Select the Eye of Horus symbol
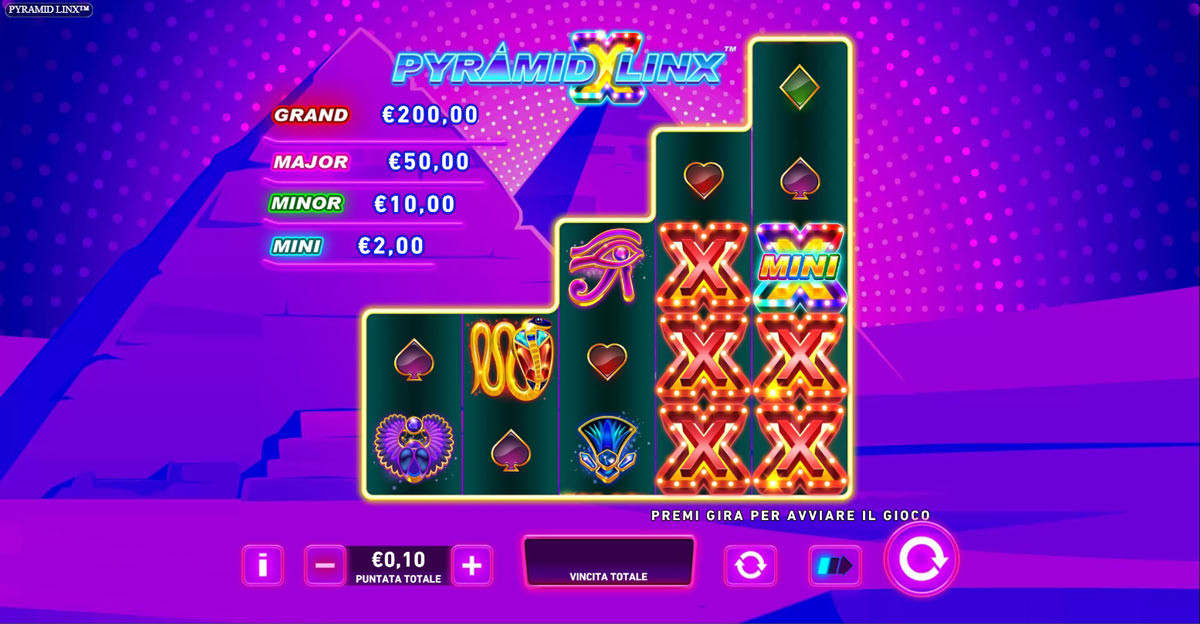 point(606,266)
